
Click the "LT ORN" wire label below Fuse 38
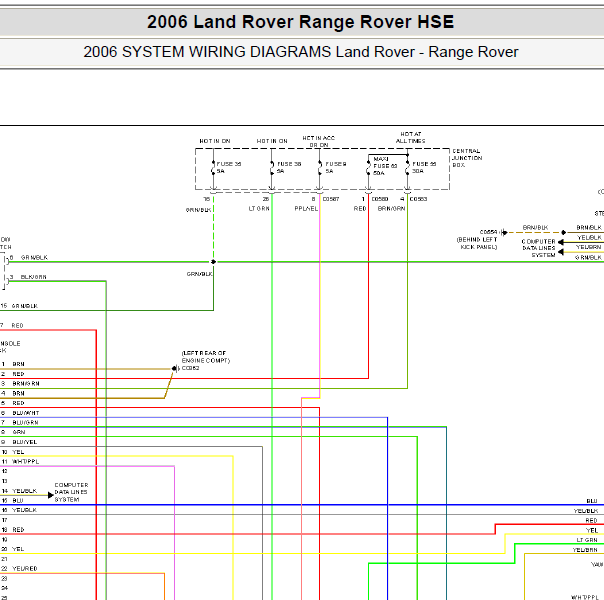[x=259, y=209]
